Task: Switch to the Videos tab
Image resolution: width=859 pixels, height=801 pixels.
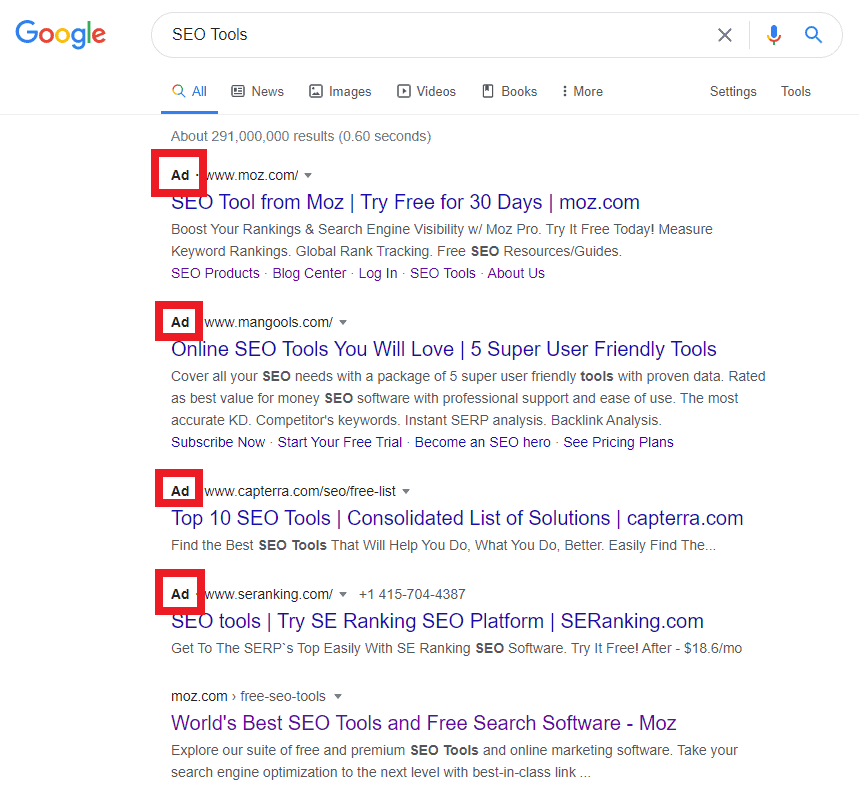Action: pyautogui.click(x=426, y=91)
